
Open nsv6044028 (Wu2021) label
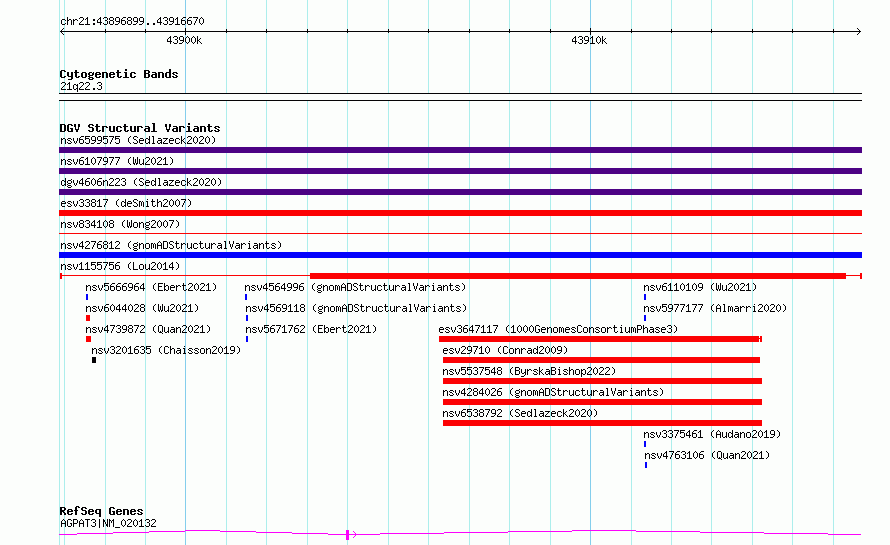142,308
